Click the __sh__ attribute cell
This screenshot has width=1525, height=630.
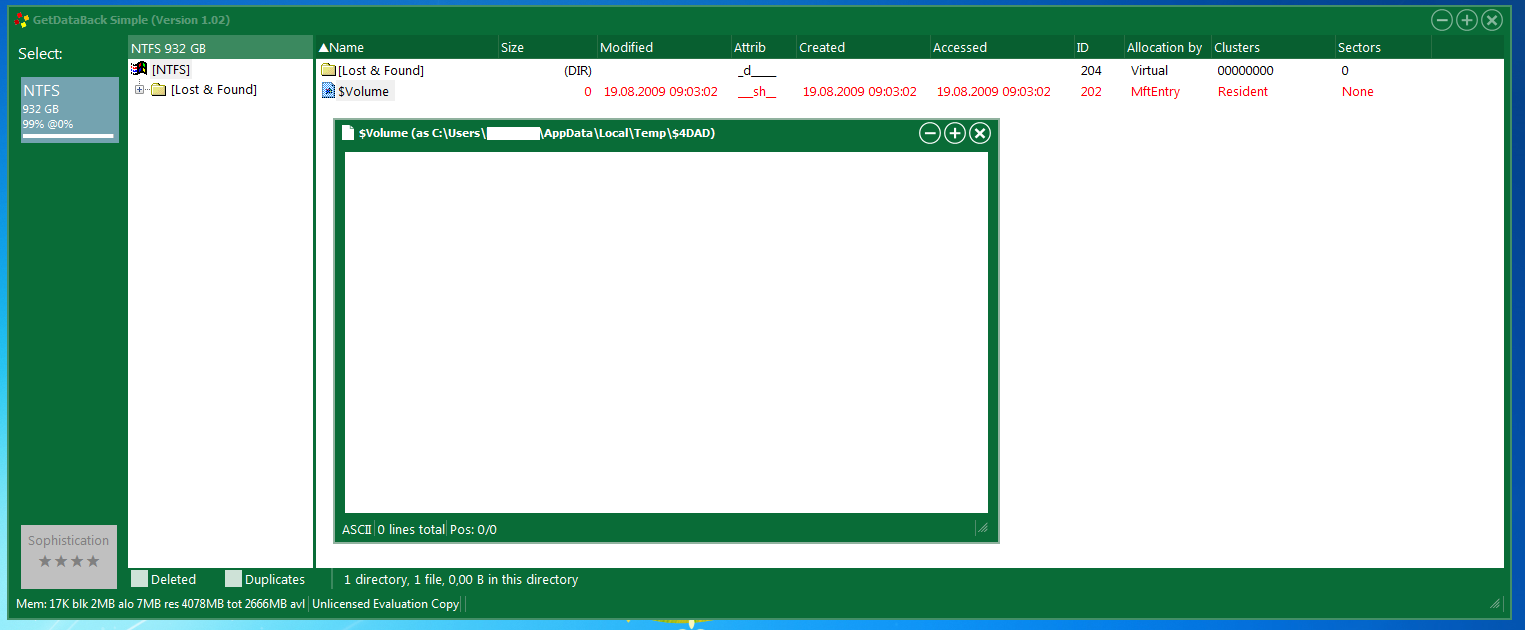(756, 91)
